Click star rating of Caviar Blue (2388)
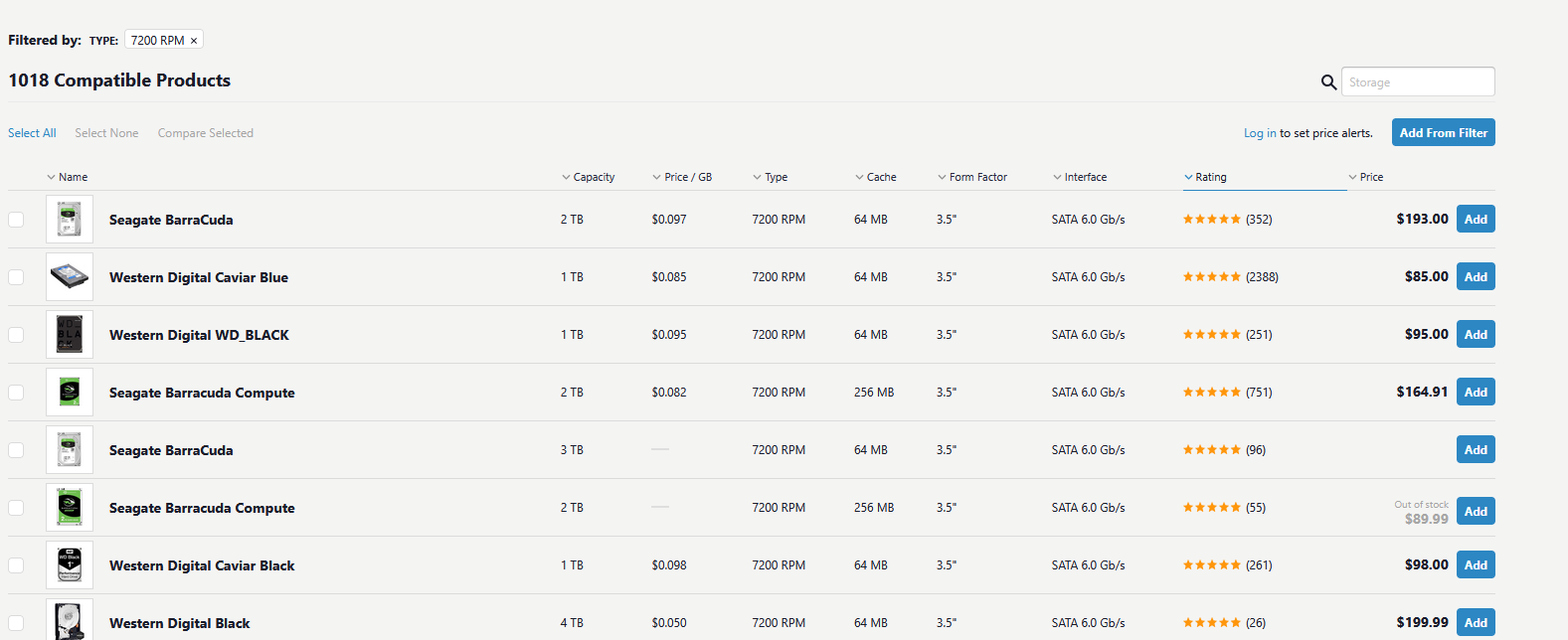This screenshot has height=640, width=1568. click(x=1211, y=277)
